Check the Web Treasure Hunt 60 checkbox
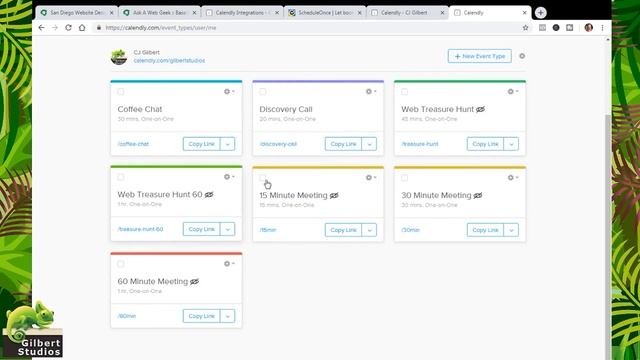Screen dimensions: 640x360 [x=121, y=177]
